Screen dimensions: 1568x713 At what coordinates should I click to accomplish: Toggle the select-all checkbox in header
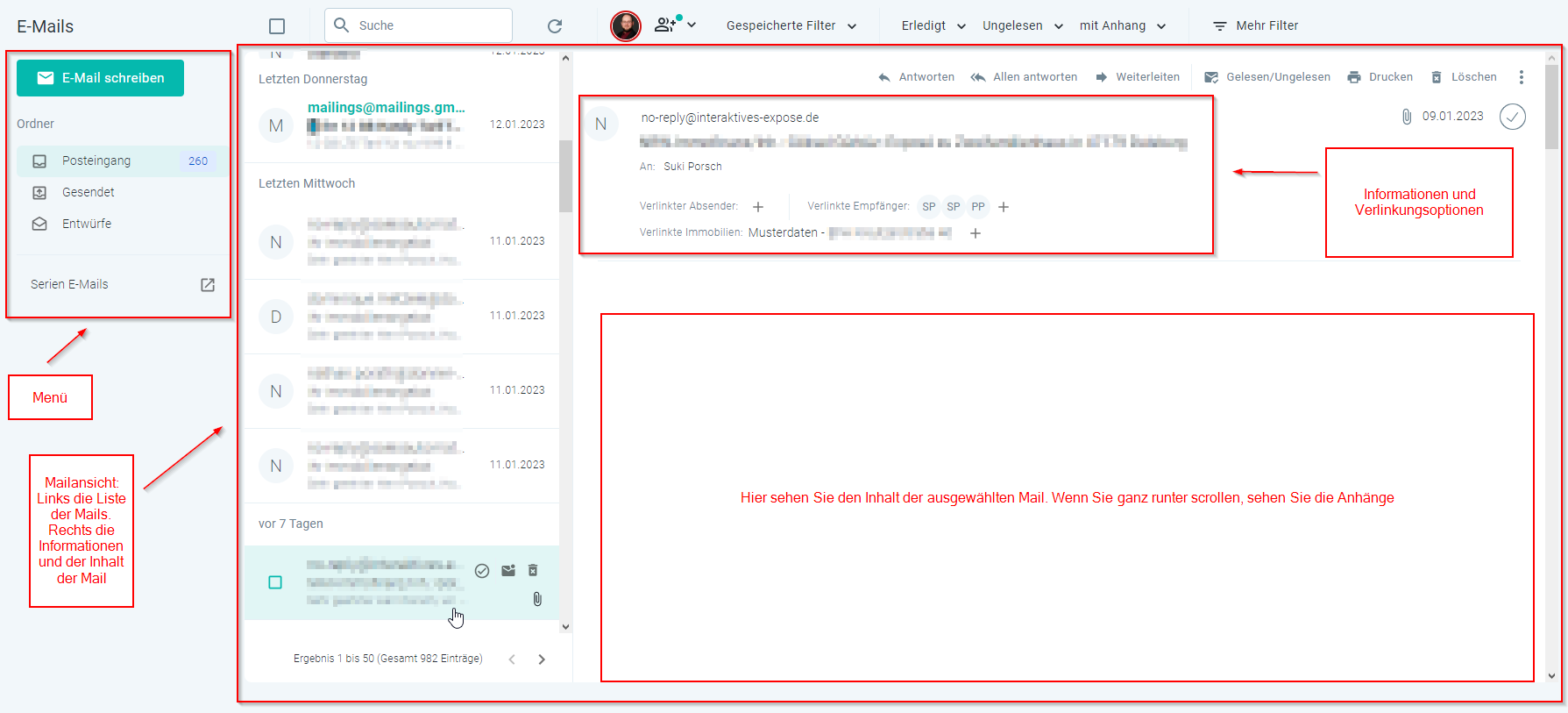coord(277,26)
